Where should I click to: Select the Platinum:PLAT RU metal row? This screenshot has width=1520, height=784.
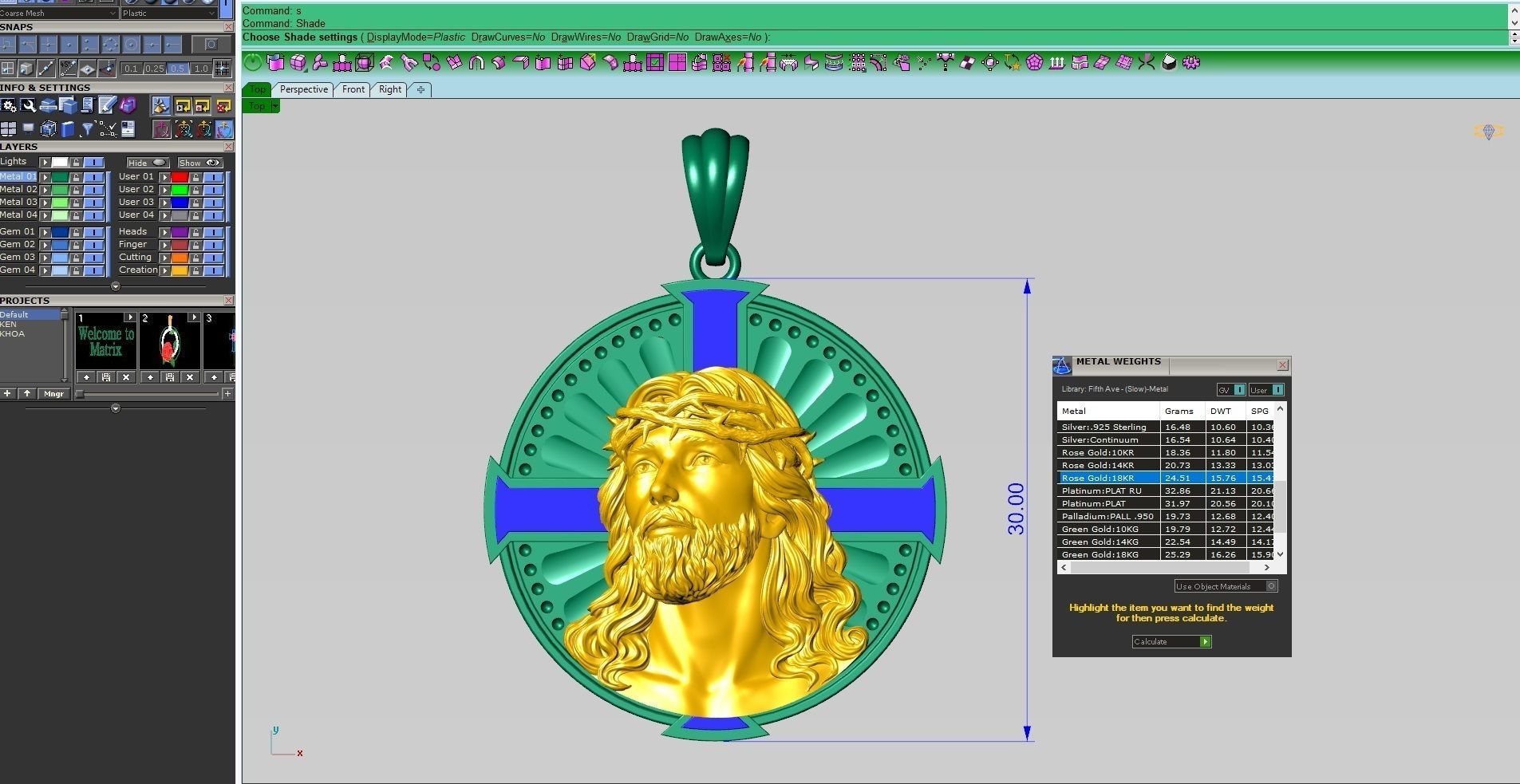click(x=1166, y=490)
